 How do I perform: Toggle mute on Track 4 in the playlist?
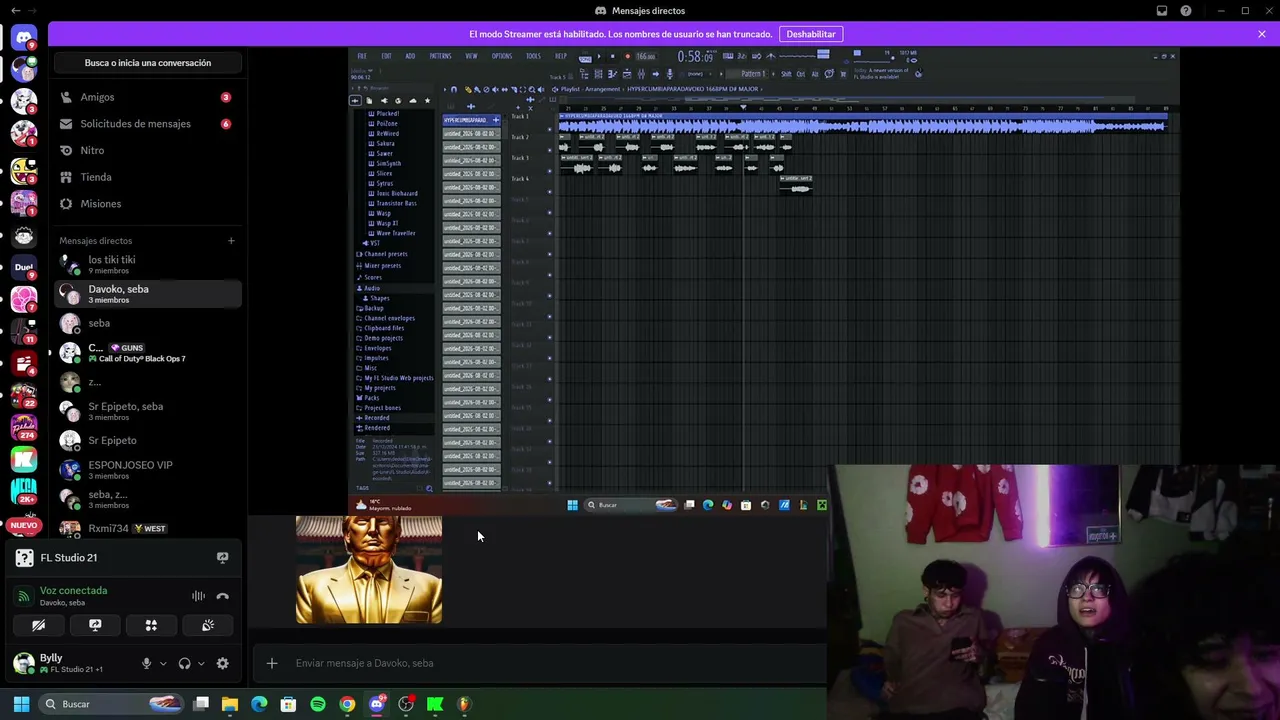click(549, 191)
